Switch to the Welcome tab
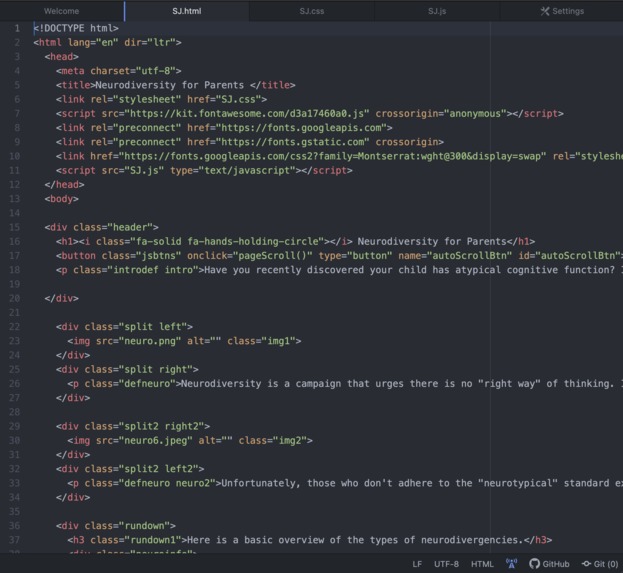Screen dimensions: 623x573 pos(62,11)
